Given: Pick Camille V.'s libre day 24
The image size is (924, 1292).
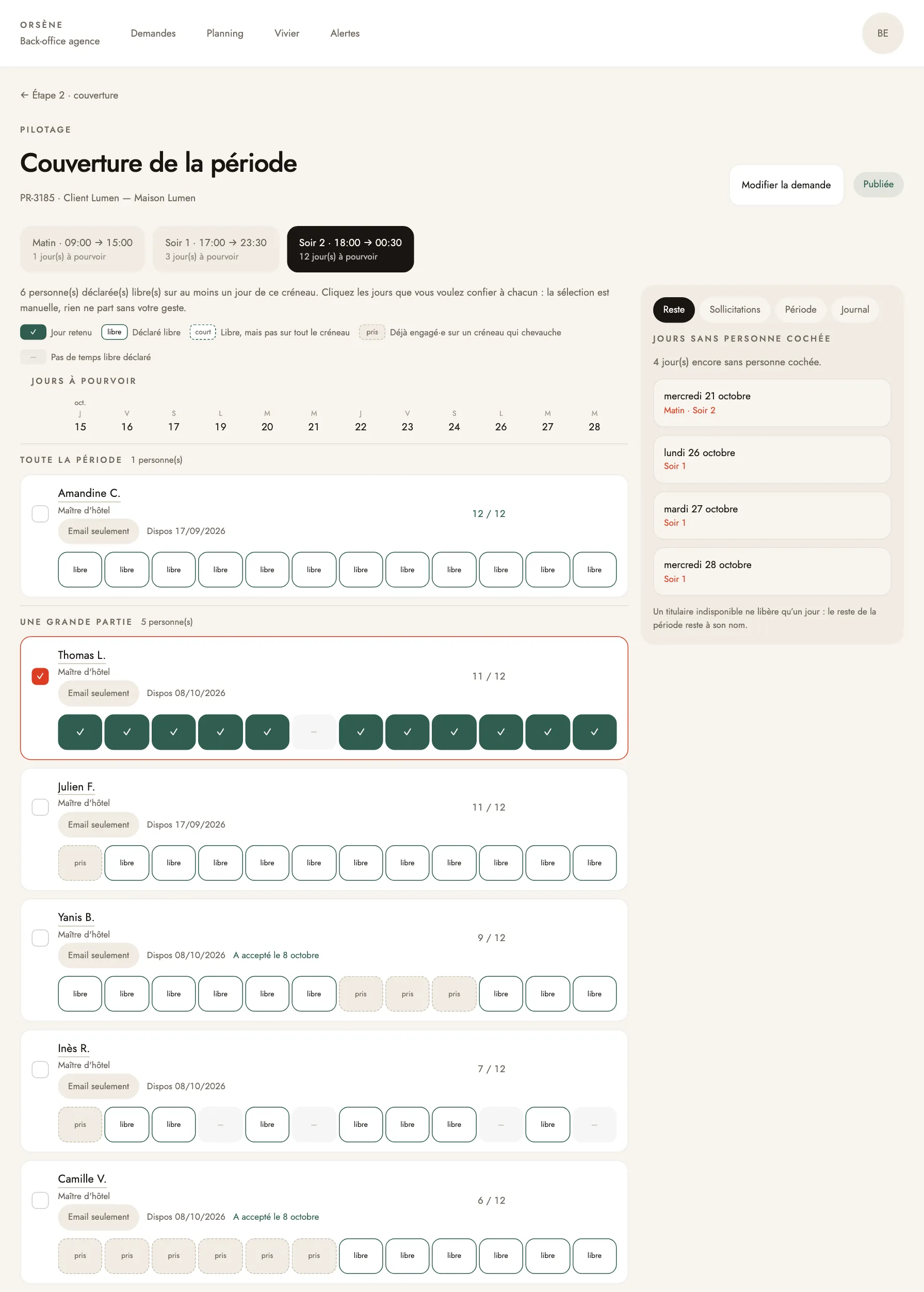Looking at the screenshot, I should click(x=454, y=1255).
